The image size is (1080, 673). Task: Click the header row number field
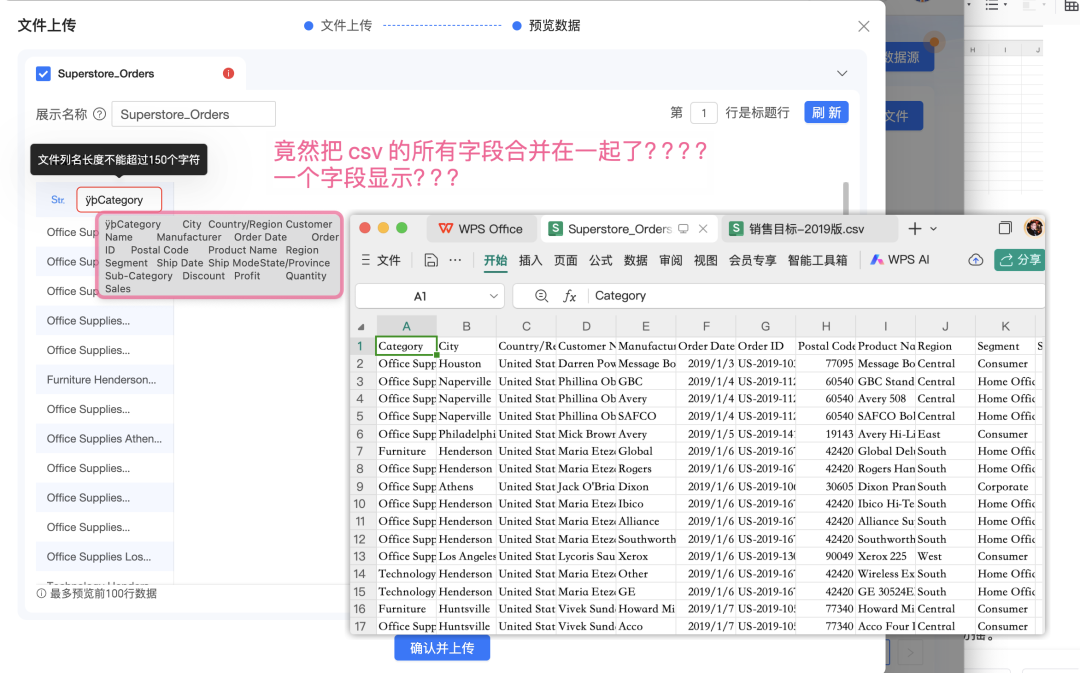point(704,113)
